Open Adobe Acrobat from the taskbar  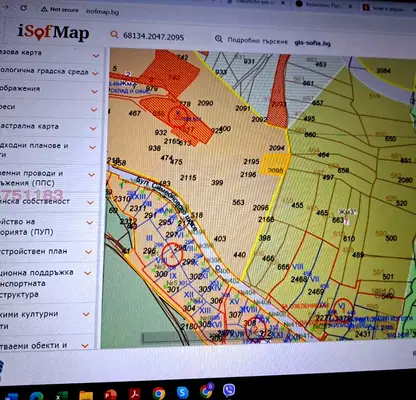tap(135, 394)
